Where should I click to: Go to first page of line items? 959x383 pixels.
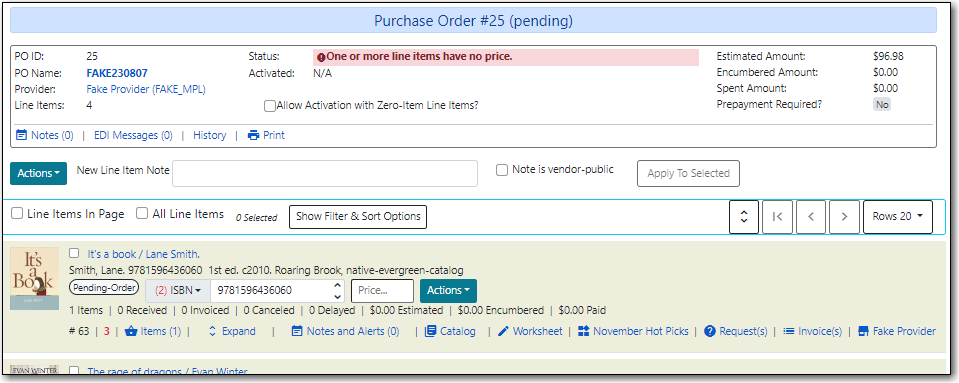[777, 217]
